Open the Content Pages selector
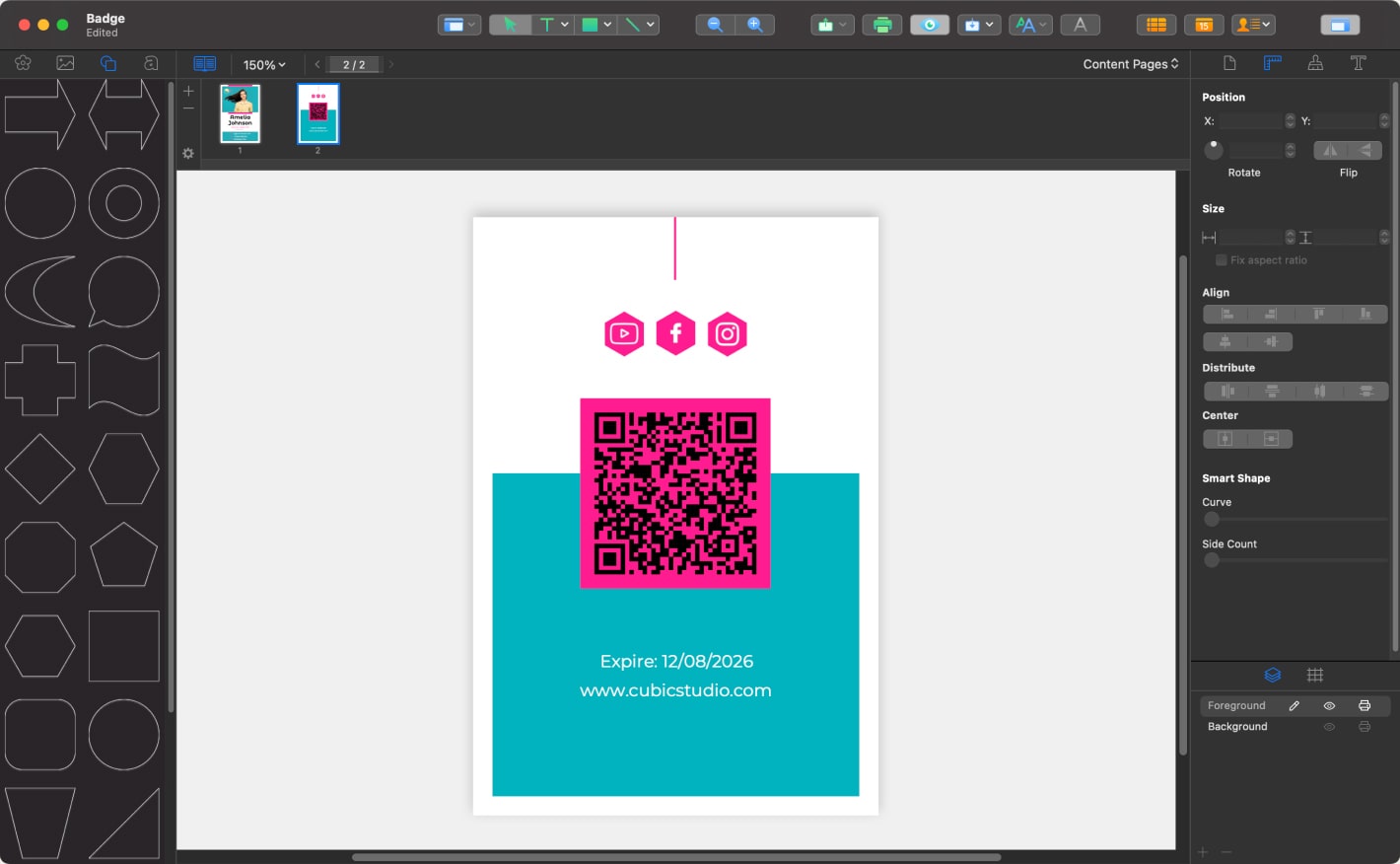Screen dimensions: 1400x864 tap(1131, 64)
